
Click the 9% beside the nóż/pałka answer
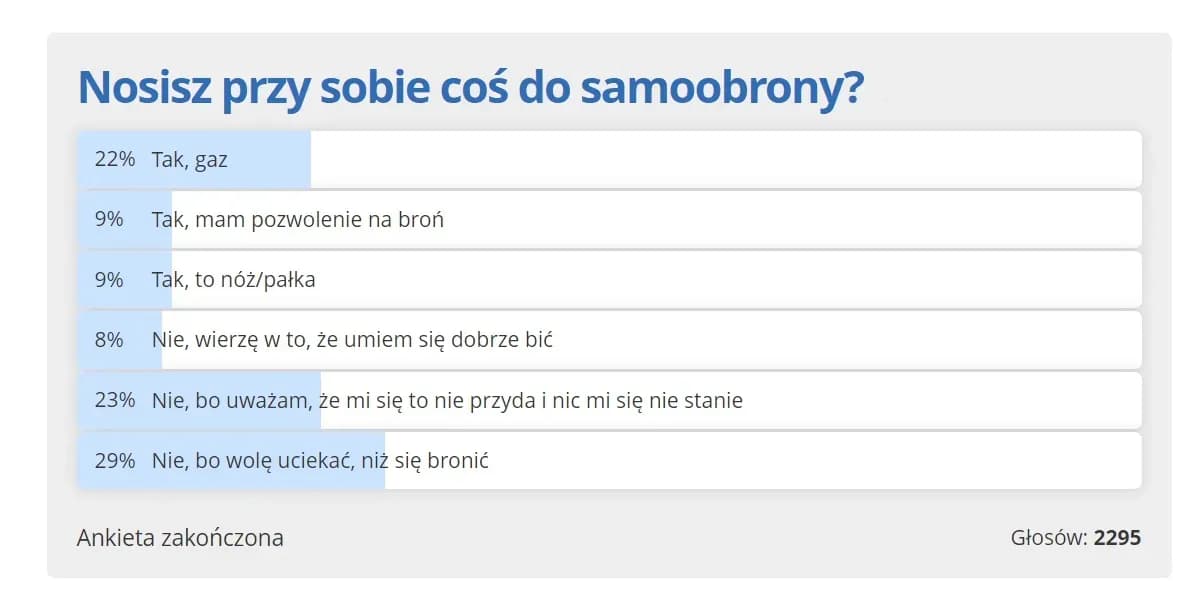point(109,280)
